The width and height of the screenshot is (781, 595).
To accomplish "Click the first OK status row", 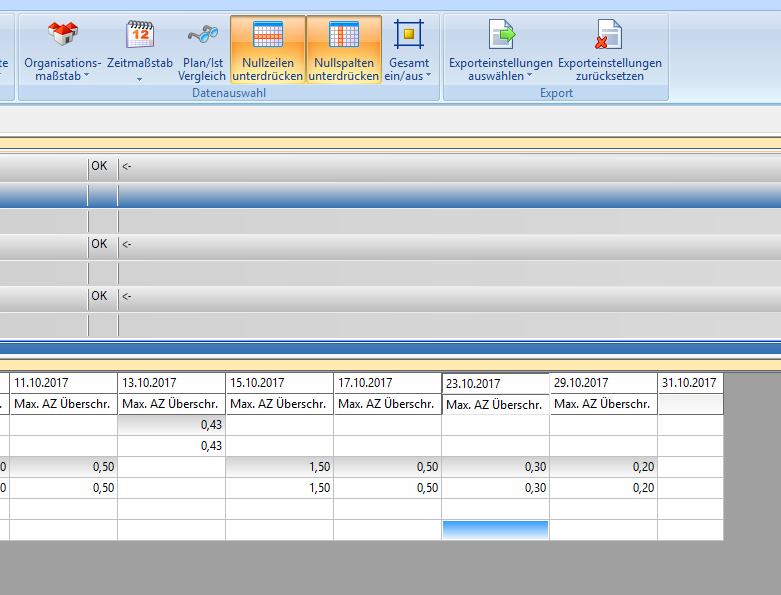I will click(x=99, y=166).
